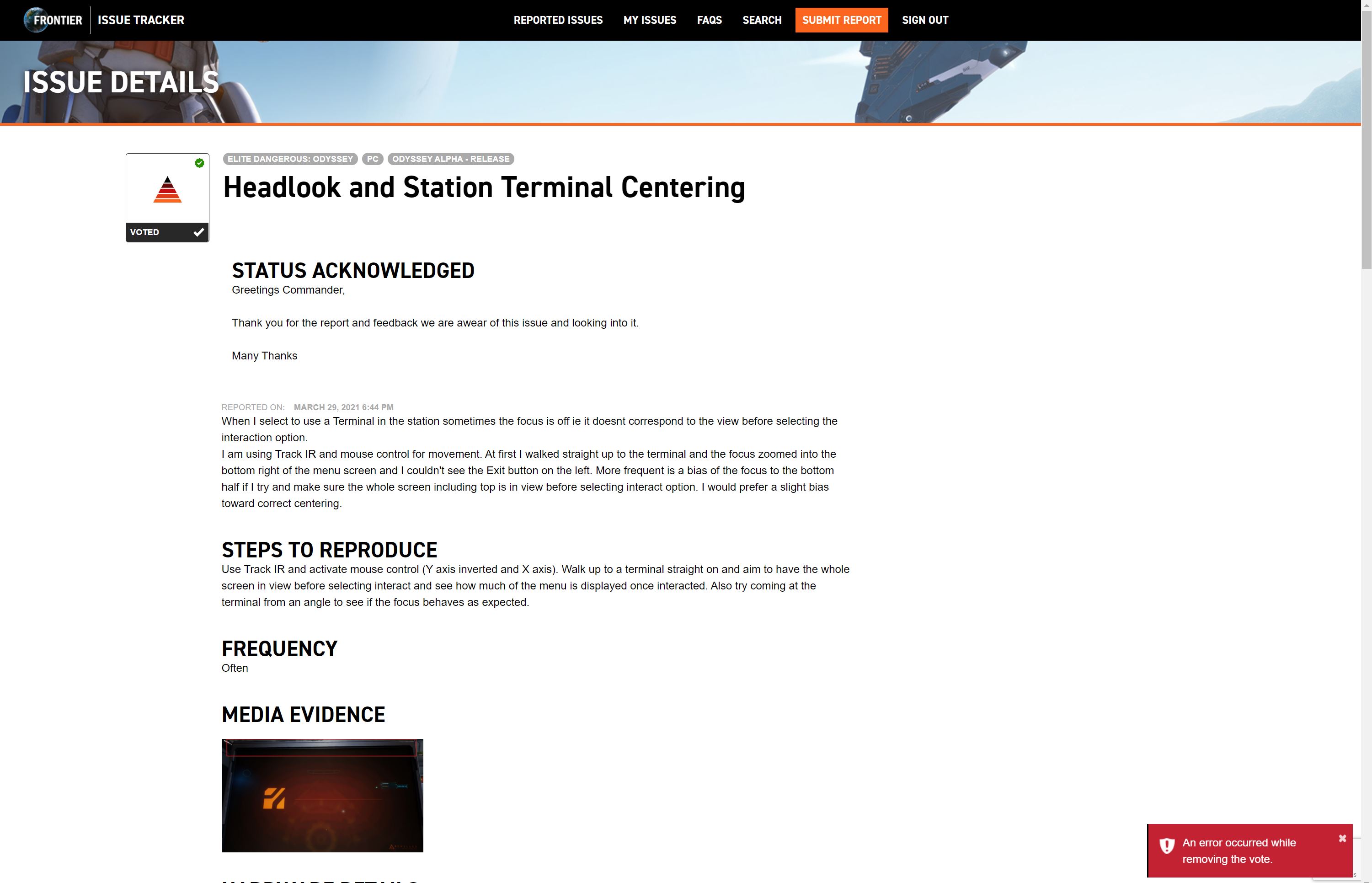Click the 'Many Thanks' line
The width and height of the screenshot is (1372, 883).
coord(264,355)
